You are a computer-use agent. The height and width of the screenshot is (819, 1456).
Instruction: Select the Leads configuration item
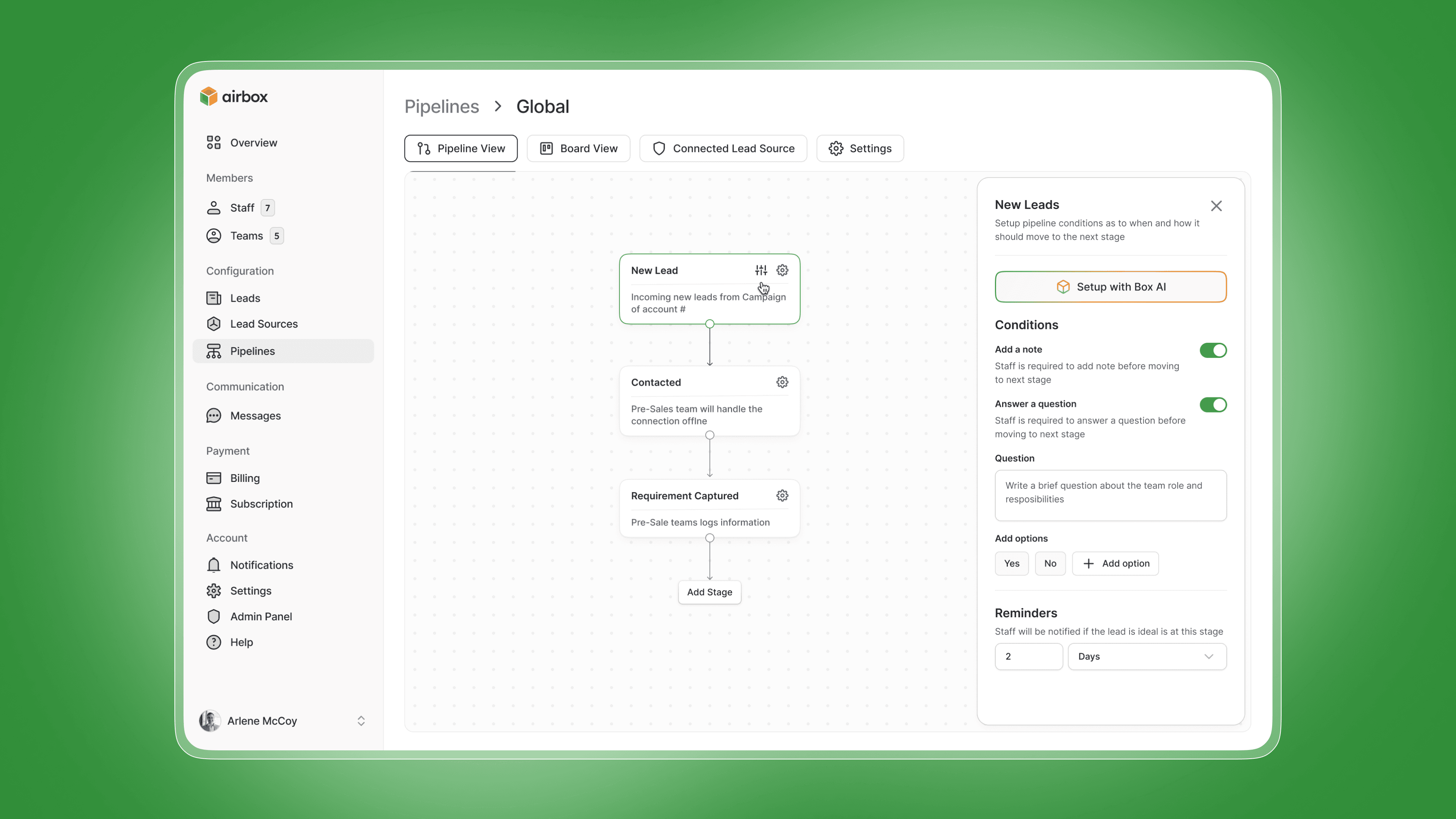tap(245, 298)
